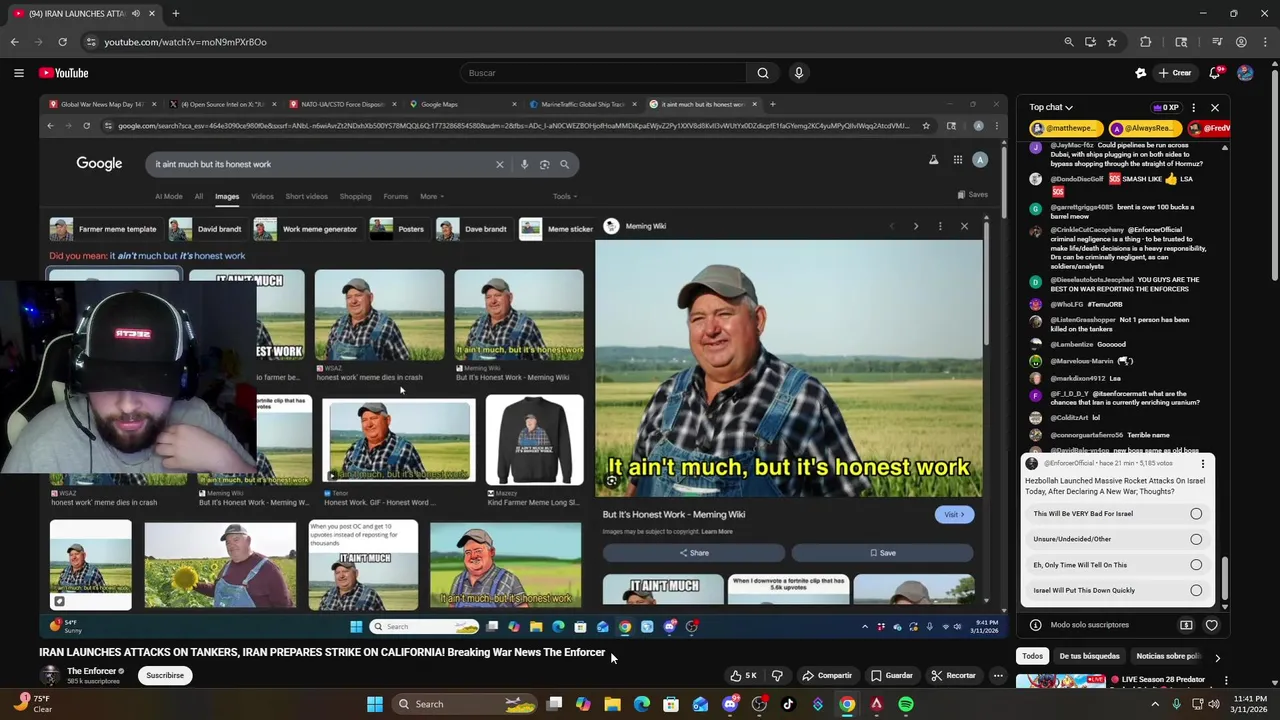Viewport: 1280px width, 720px height.
Task: Click the Crear button
Action: [x=1175, y=73]
